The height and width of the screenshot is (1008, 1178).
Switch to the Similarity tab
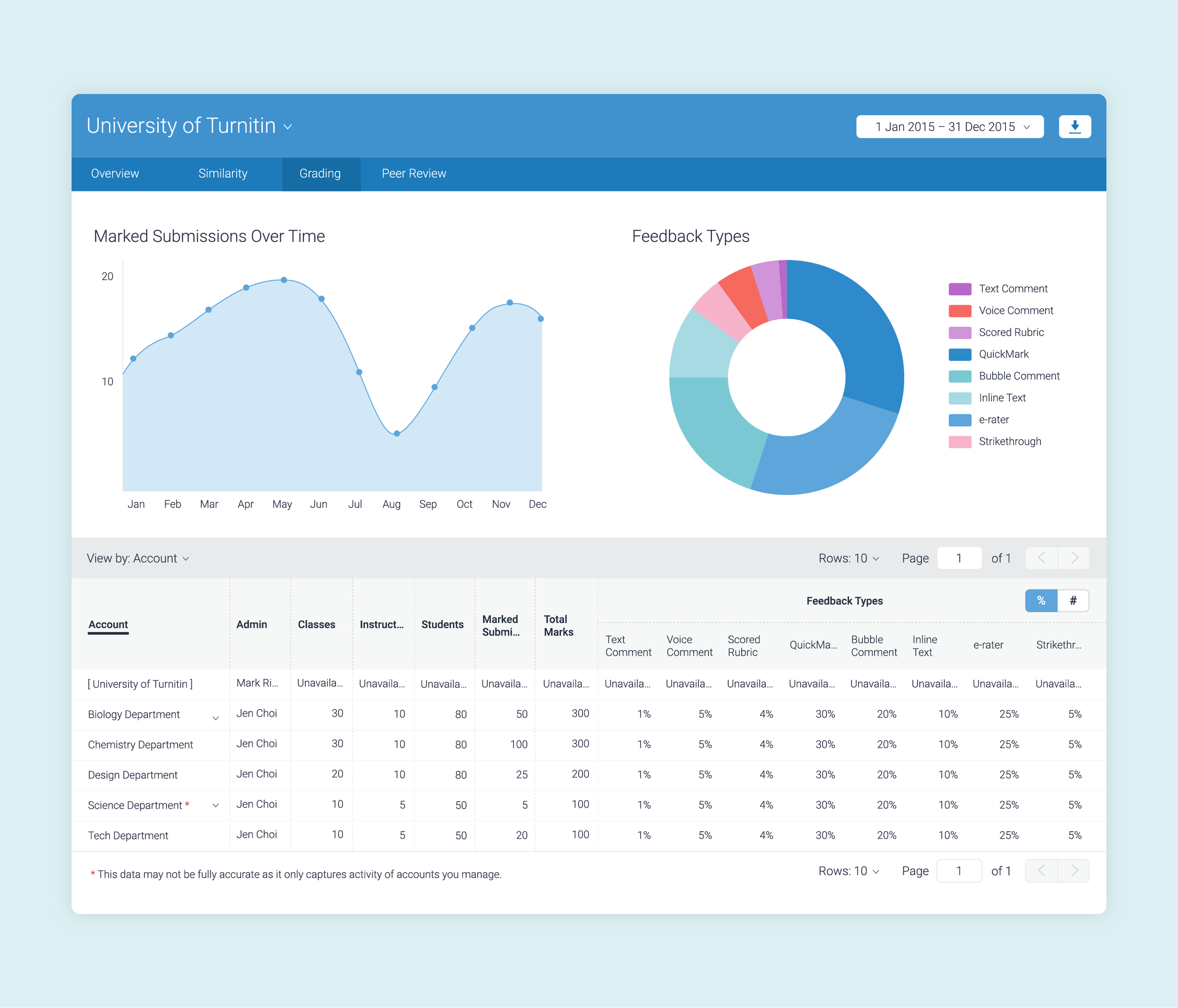223,173
